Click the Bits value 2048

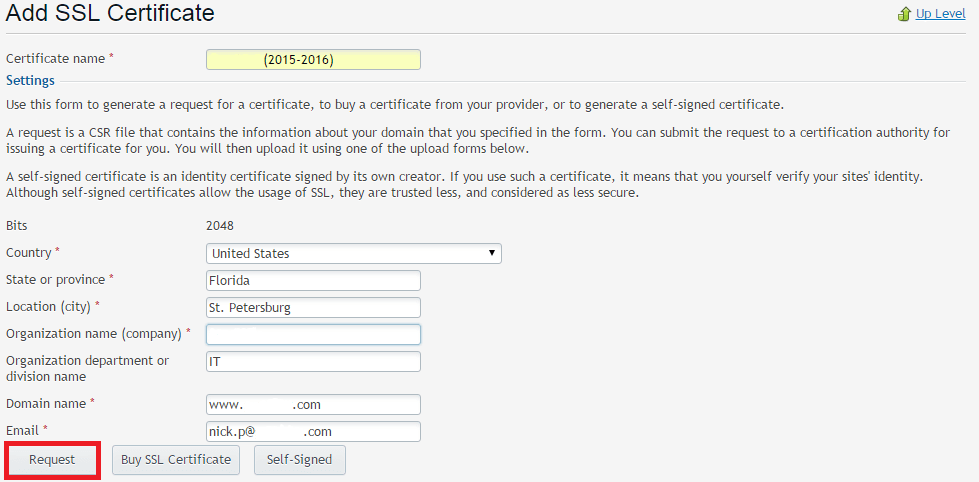(x=221, y=225)
